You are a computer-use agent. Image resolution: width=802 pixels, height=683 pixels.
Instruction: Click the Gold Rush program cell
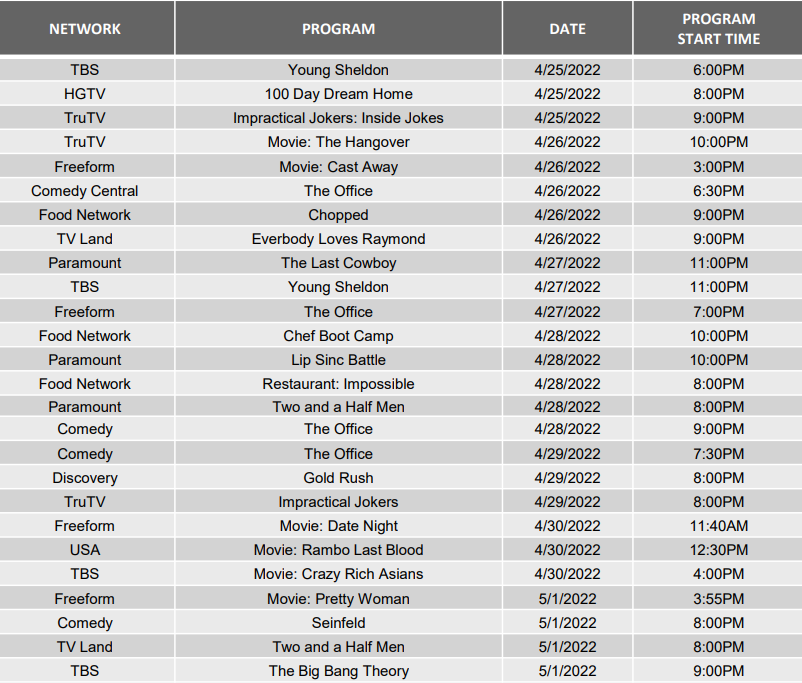[338, 478]
